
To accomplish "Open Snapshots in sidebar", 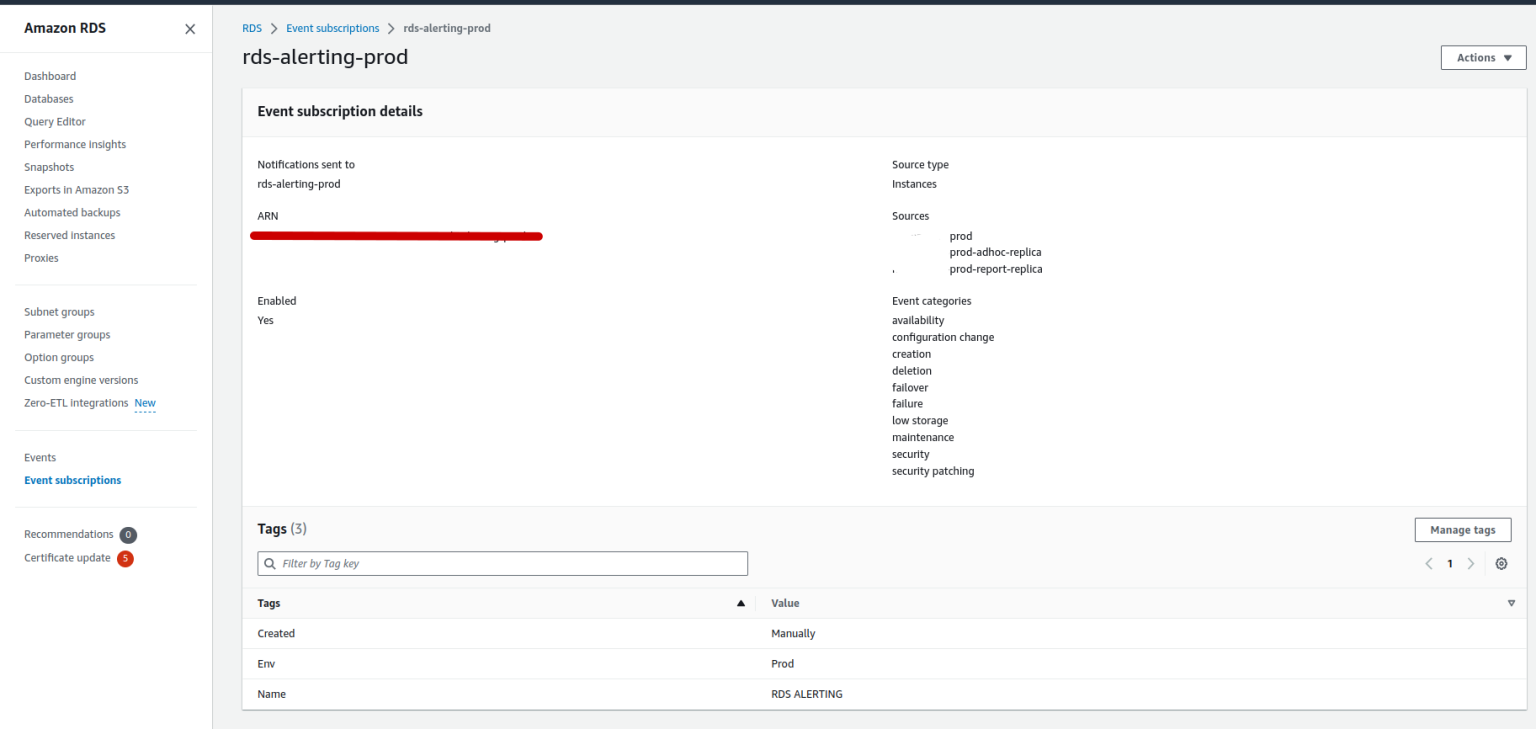I will tap(49, 167).
